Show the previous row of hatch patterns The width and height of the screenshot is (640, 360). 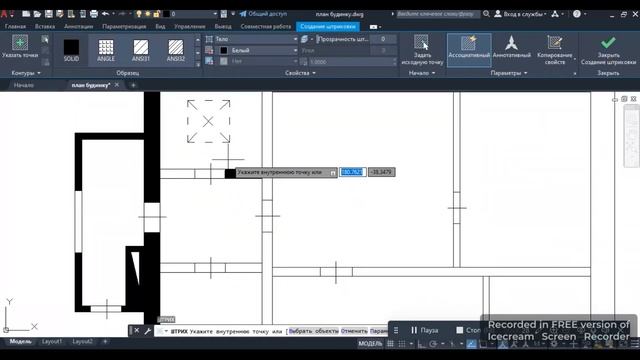click(198, 40)
